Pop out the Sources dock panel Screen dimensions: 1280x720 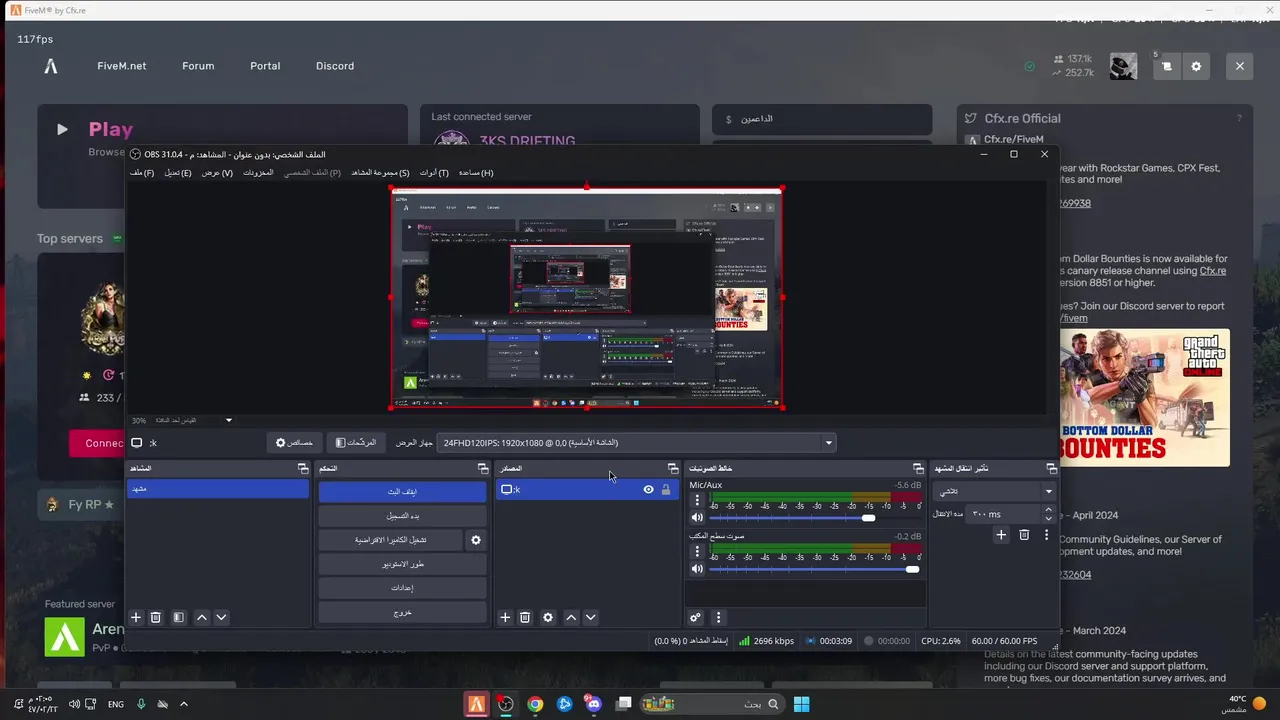coord(673,468)
